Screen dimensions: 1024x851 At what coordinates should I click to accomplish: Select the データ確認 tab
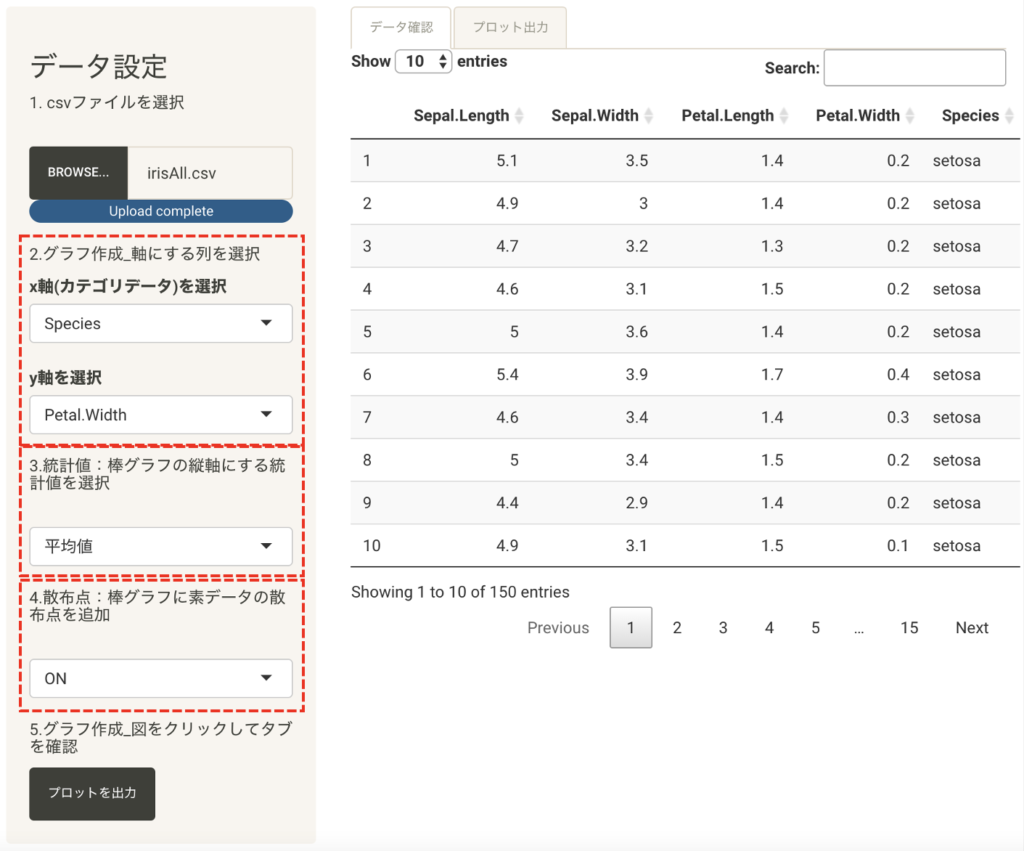tap(401, 27)
